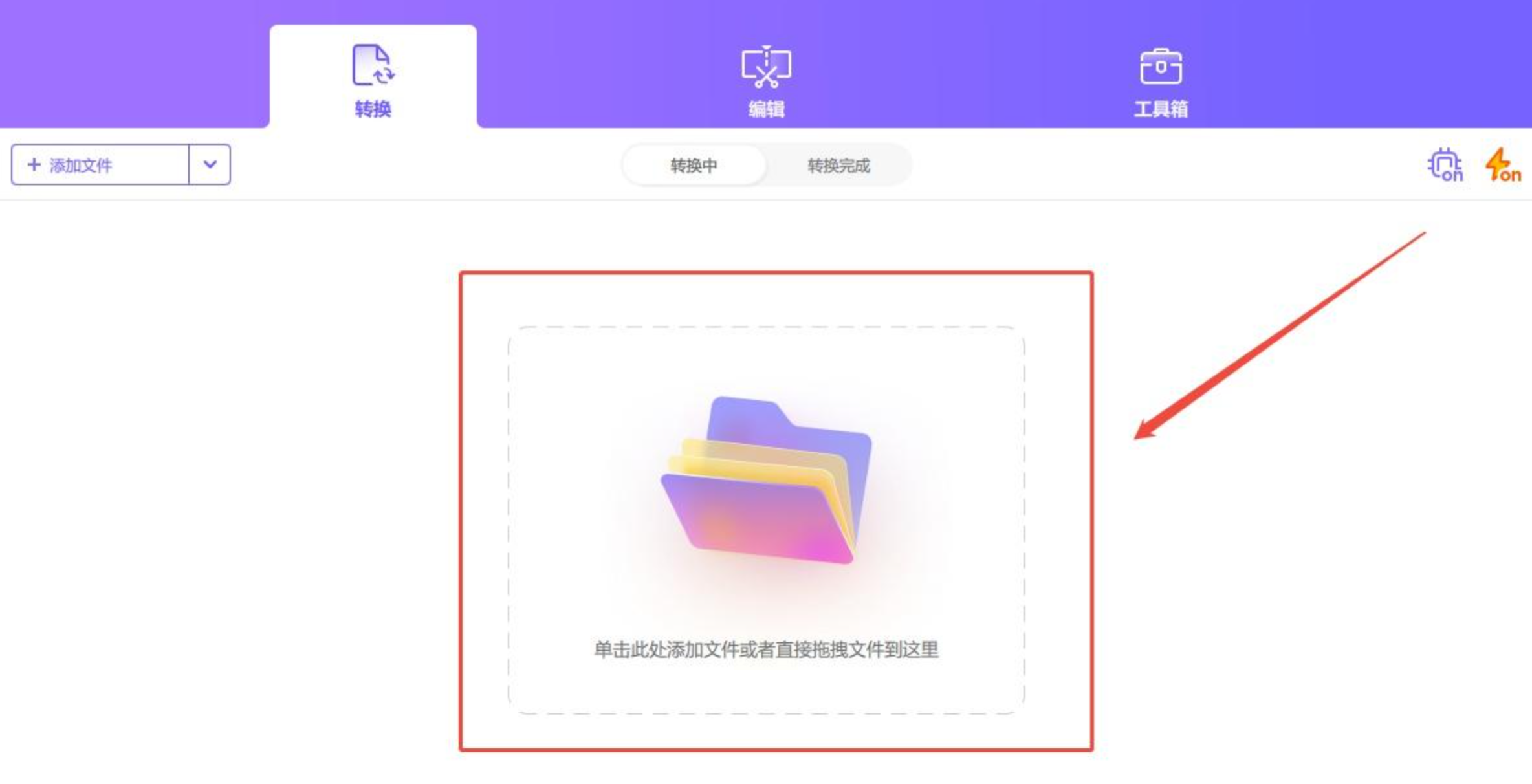Click the file-convert icon on the 转换 tab
Image resolution: width=1532 pixels, height=784 pixels.
click(x=373, y=65)
